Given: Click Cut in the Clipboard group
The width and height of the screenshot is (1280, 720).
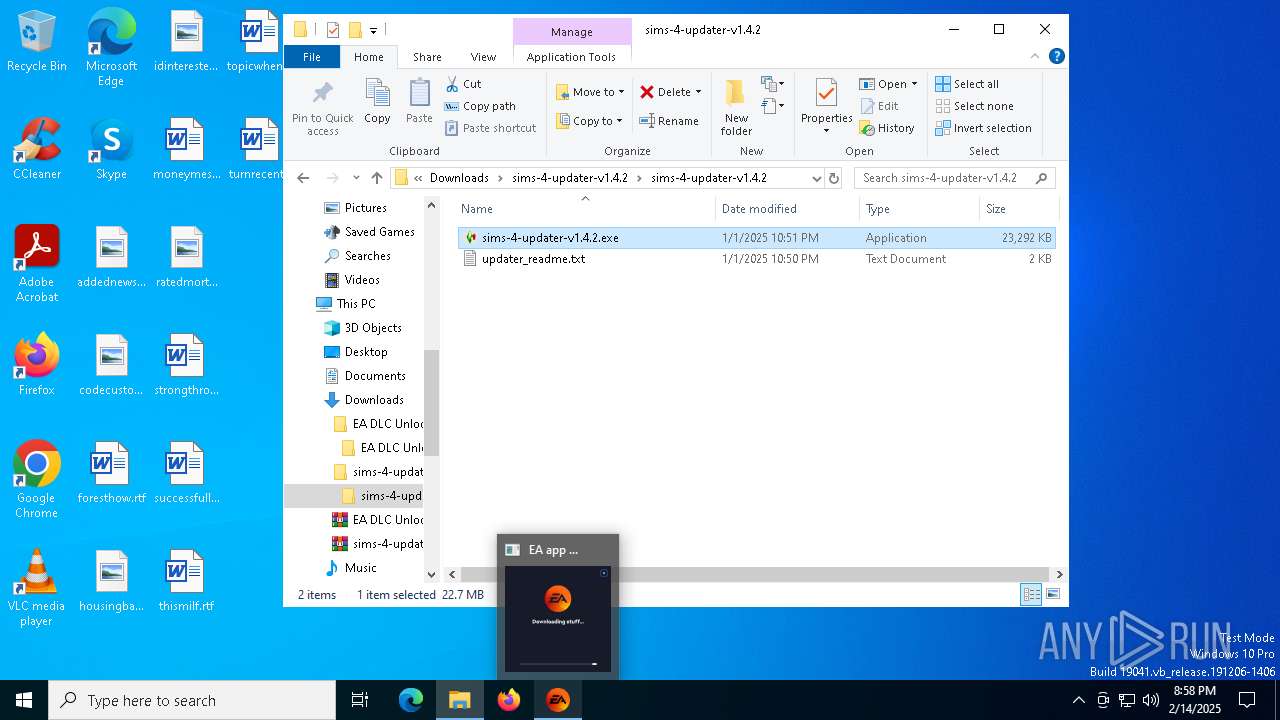Looking at the screenshot, I should [463, 84].
